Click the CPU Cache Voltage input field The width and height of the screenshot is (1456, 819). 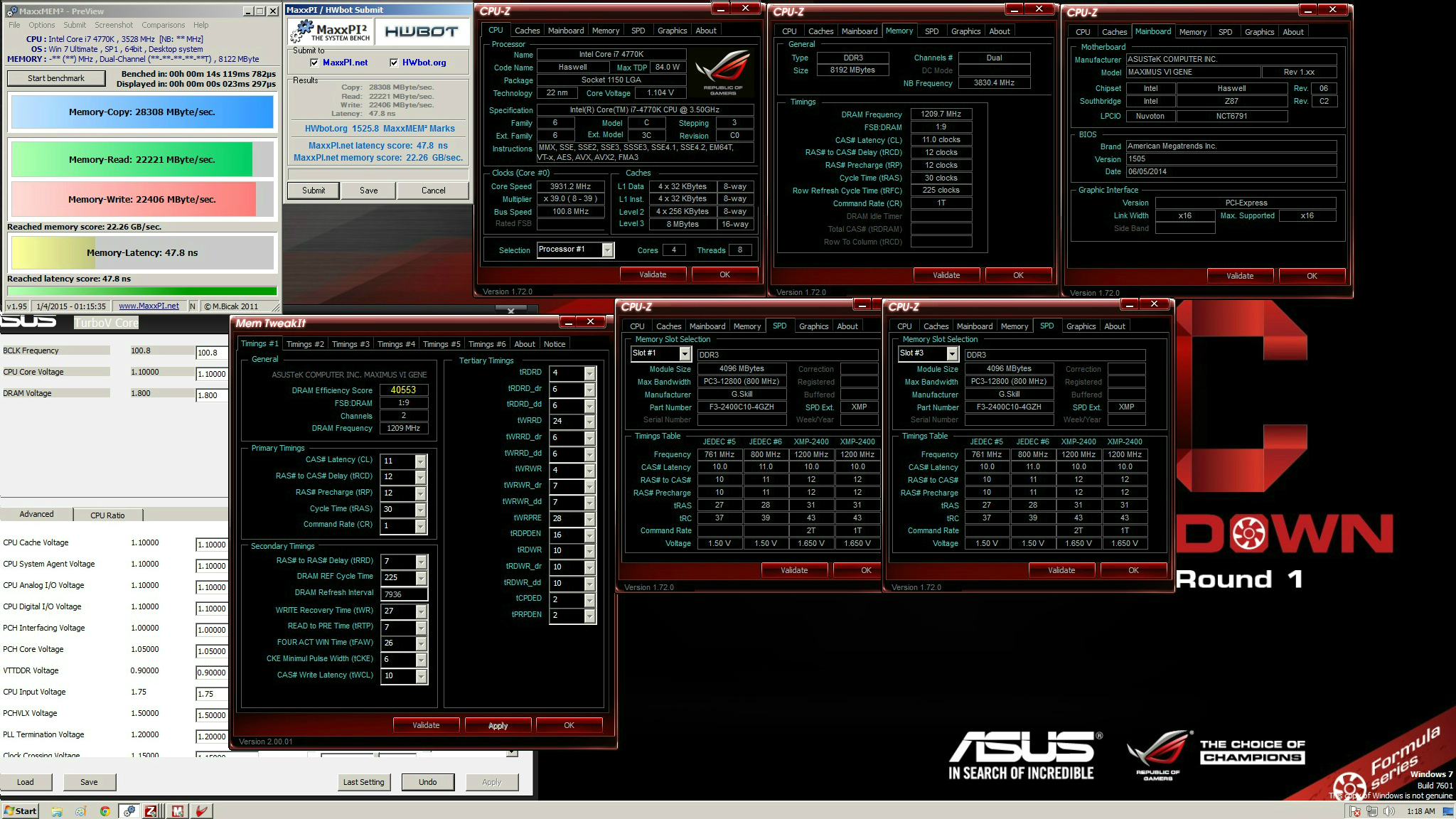pos(211,545)
